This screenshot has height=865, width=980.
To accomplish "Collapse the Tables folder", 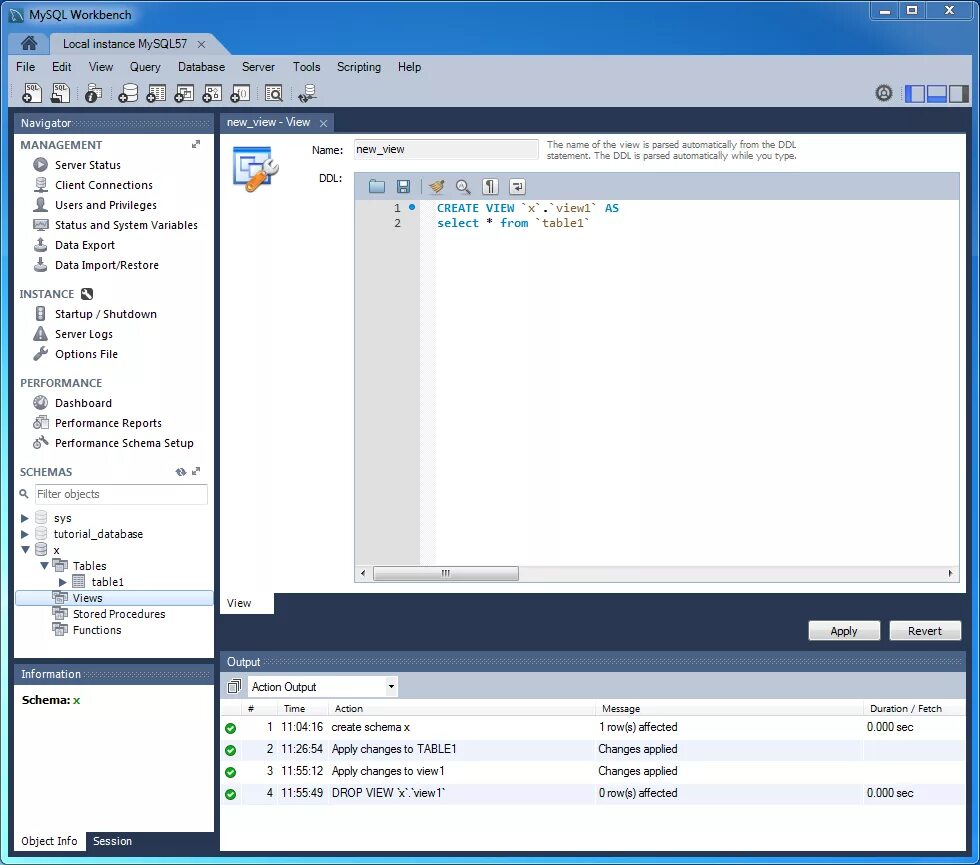I will 44,566.
